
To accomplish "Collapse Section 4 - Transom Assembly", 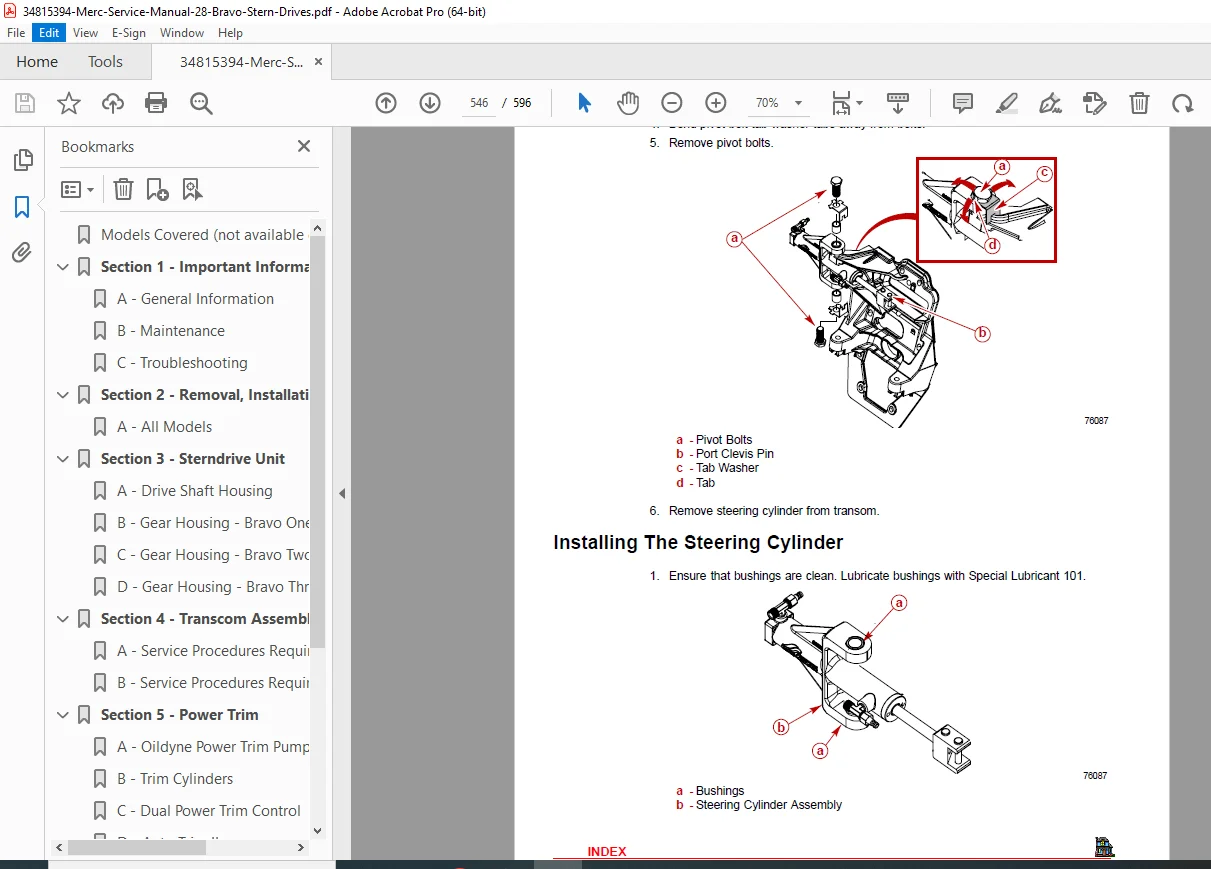I will click(63, 619).
